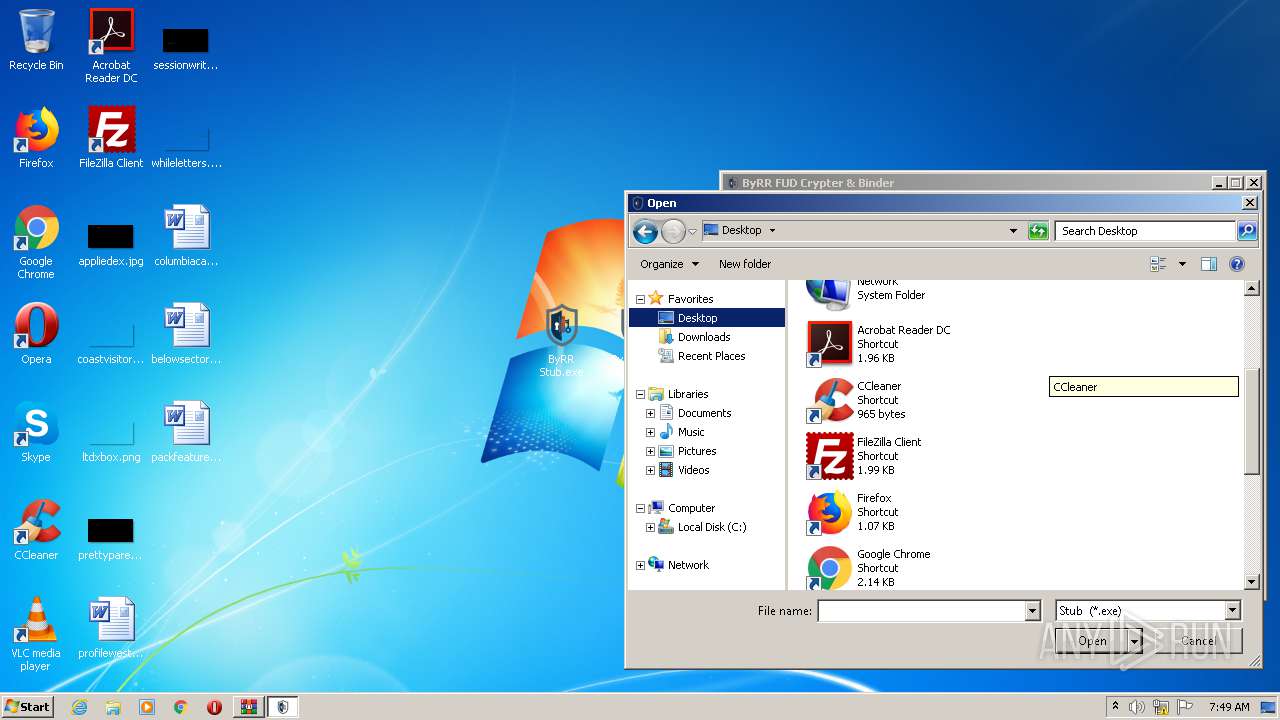1280x720 pixels.
Task: Click the ByRR Crypter taskbar button
Action: click(x=282, y=707)
